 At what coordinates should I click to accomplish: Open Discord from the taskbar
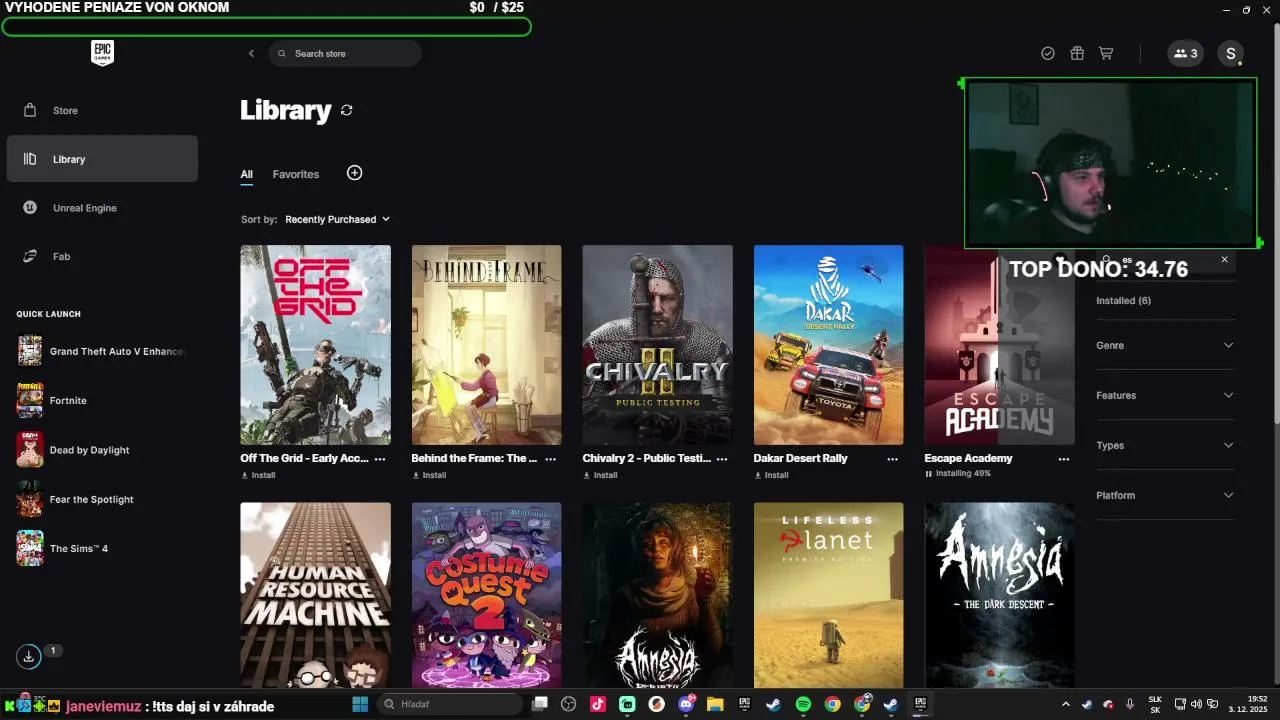687,704
